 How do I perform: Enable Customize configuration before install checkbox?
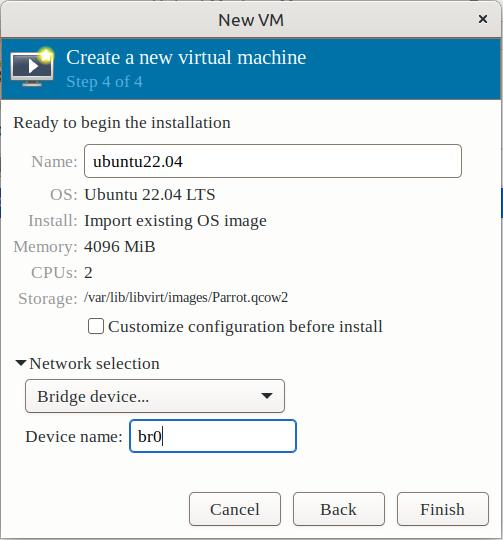point(96,326)
